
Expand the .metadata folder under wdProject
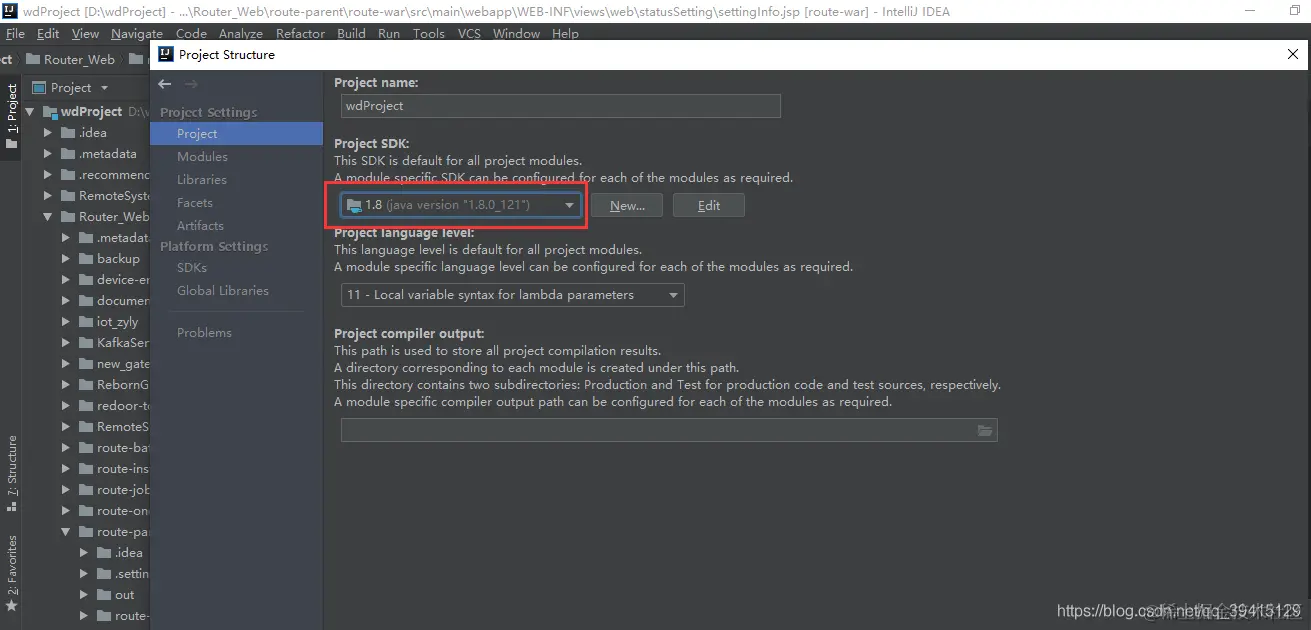[x=47, y=154]
